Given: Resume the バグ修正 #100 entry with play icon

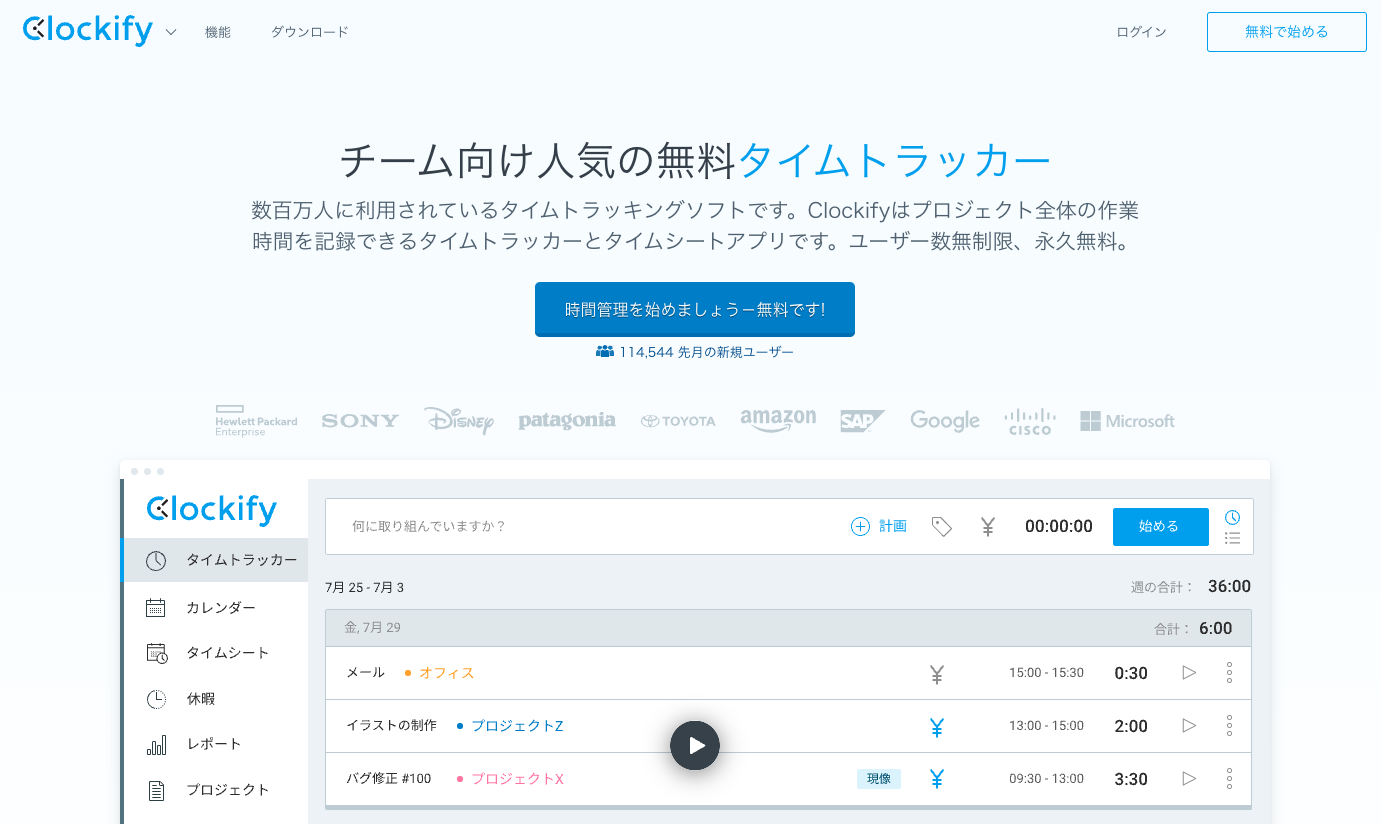Looking at the screenshot, I should pyautogui.click(x=1189, y=779).
